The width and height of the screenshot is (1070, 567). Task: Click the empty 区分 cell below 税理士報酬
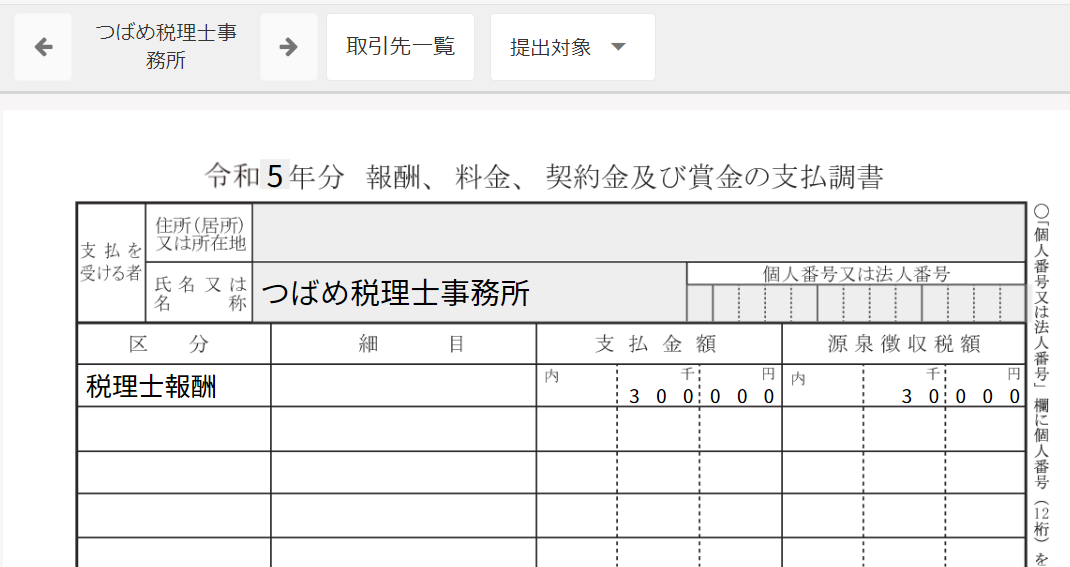tap(174, 429)
